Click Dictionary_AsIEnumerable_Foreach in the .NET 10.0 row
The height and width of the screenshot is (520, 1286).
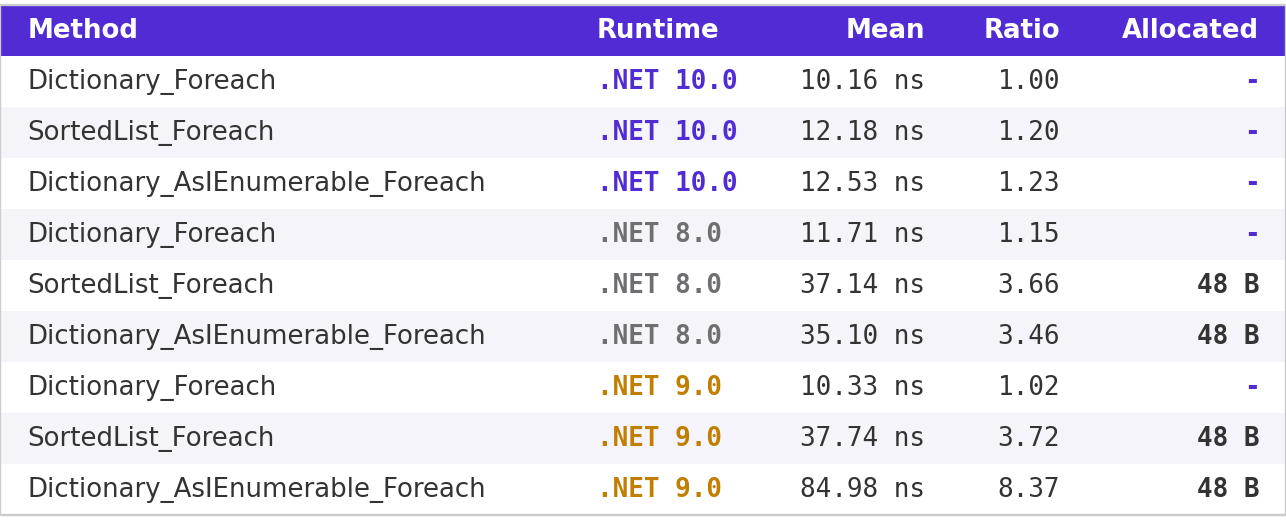pyautogui.click(x=256, y=183)
